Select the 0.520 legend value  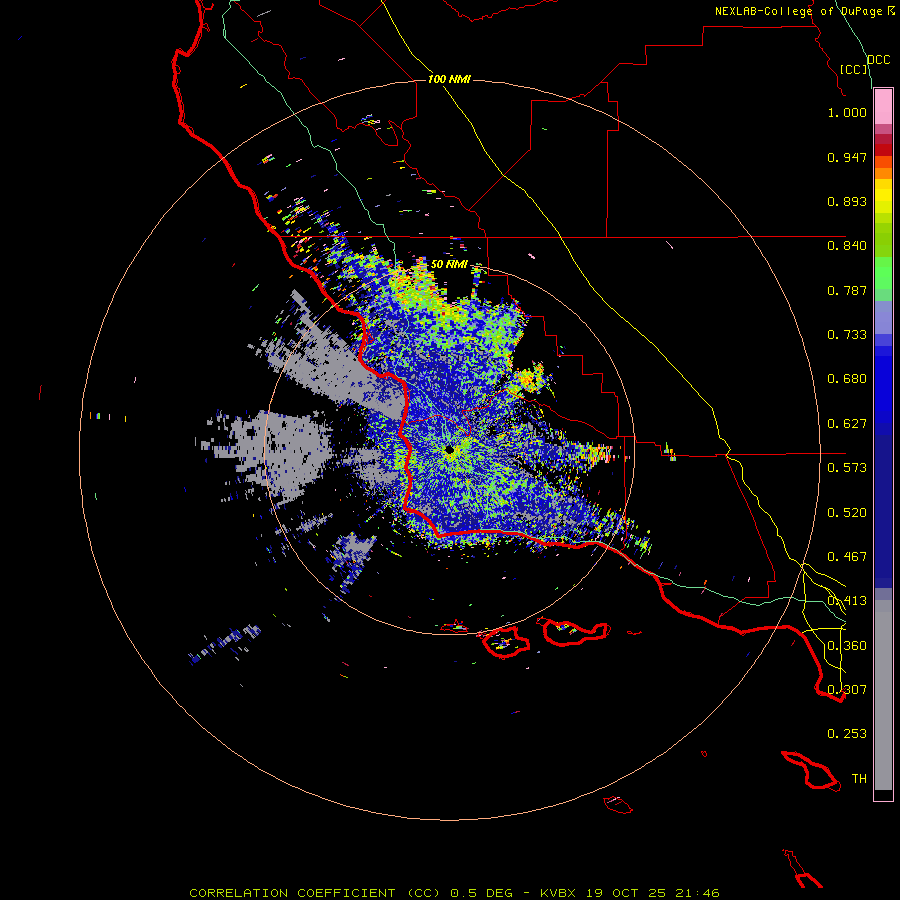(x=847, y=513)
